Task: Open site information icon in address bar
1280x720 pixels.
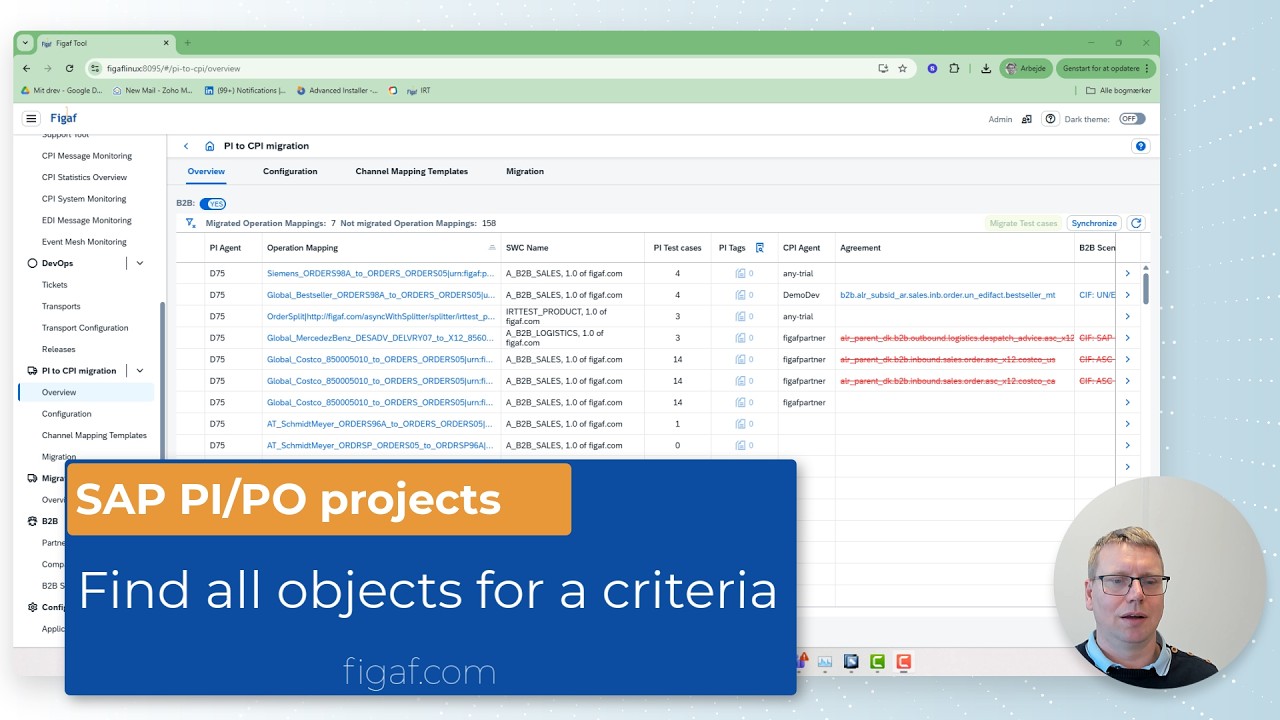Action: click(x=95, y=68)
